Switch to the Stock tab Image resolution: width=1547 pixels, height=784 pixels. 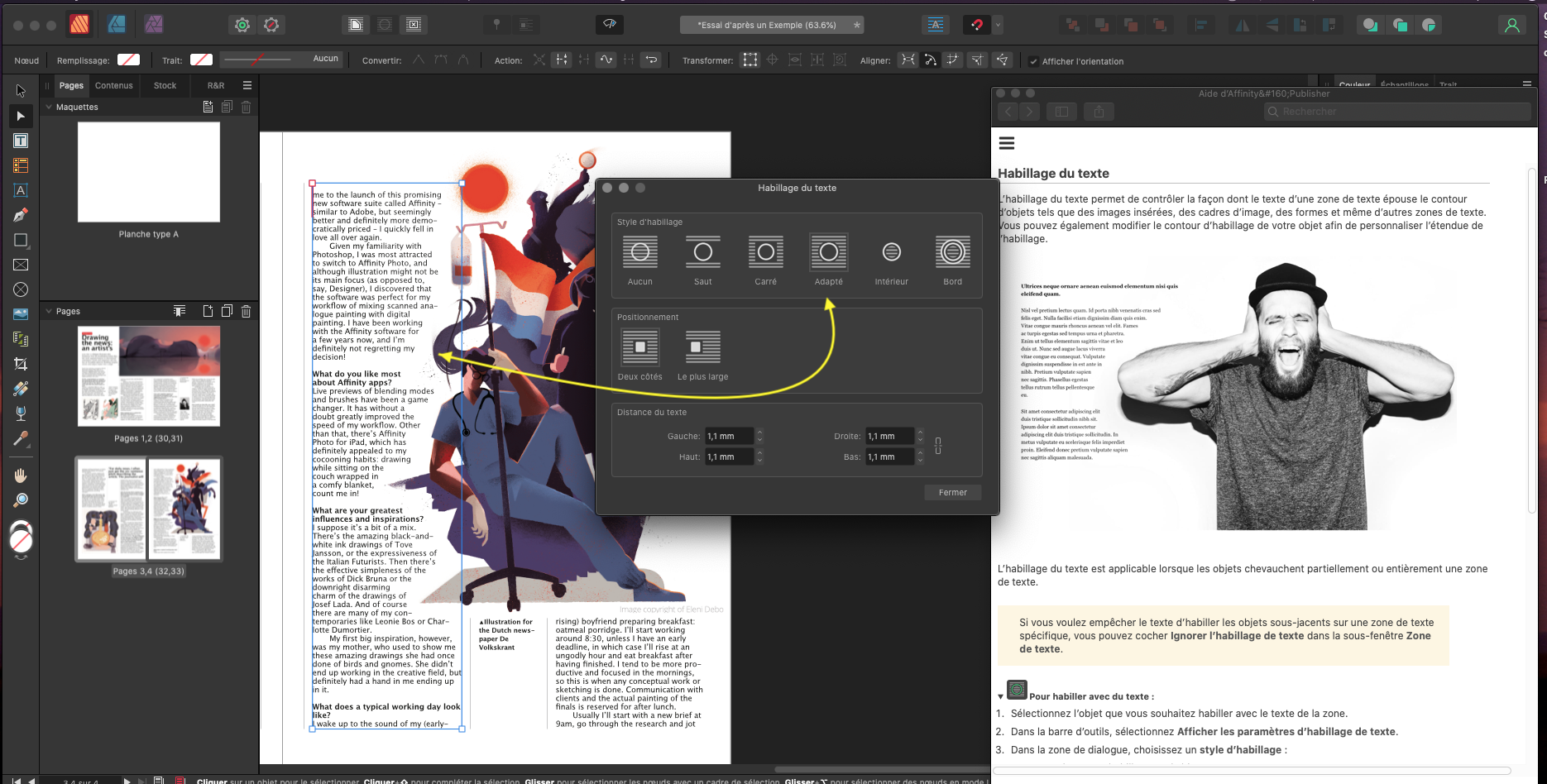pyautogui.click(x=165, y=85)
